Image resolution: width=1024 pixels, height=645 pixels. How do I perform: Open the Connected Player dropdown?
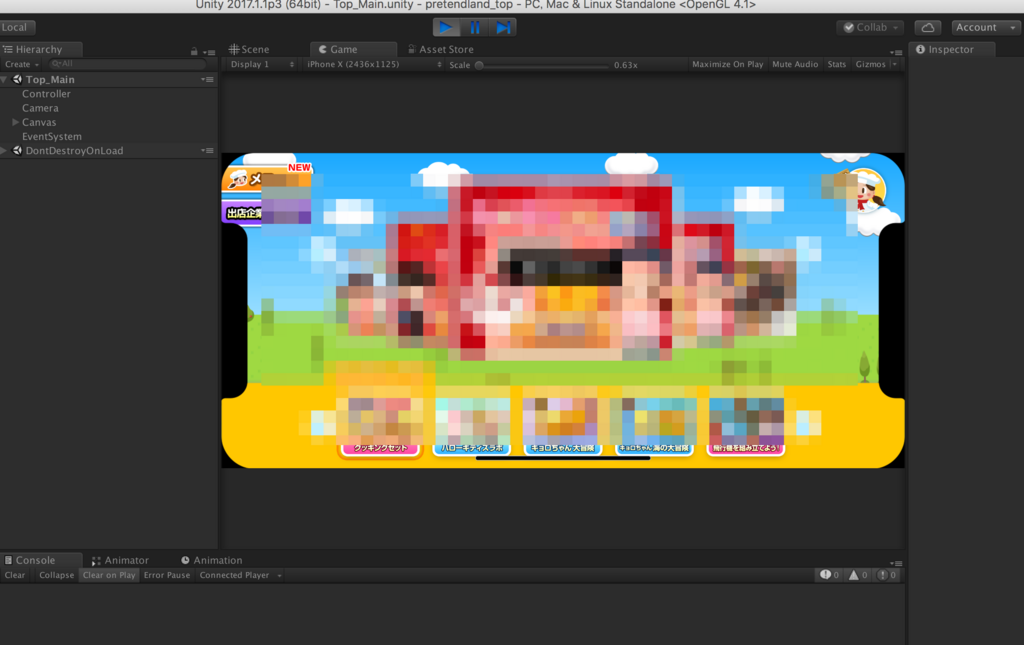click(x=240, y=575)
